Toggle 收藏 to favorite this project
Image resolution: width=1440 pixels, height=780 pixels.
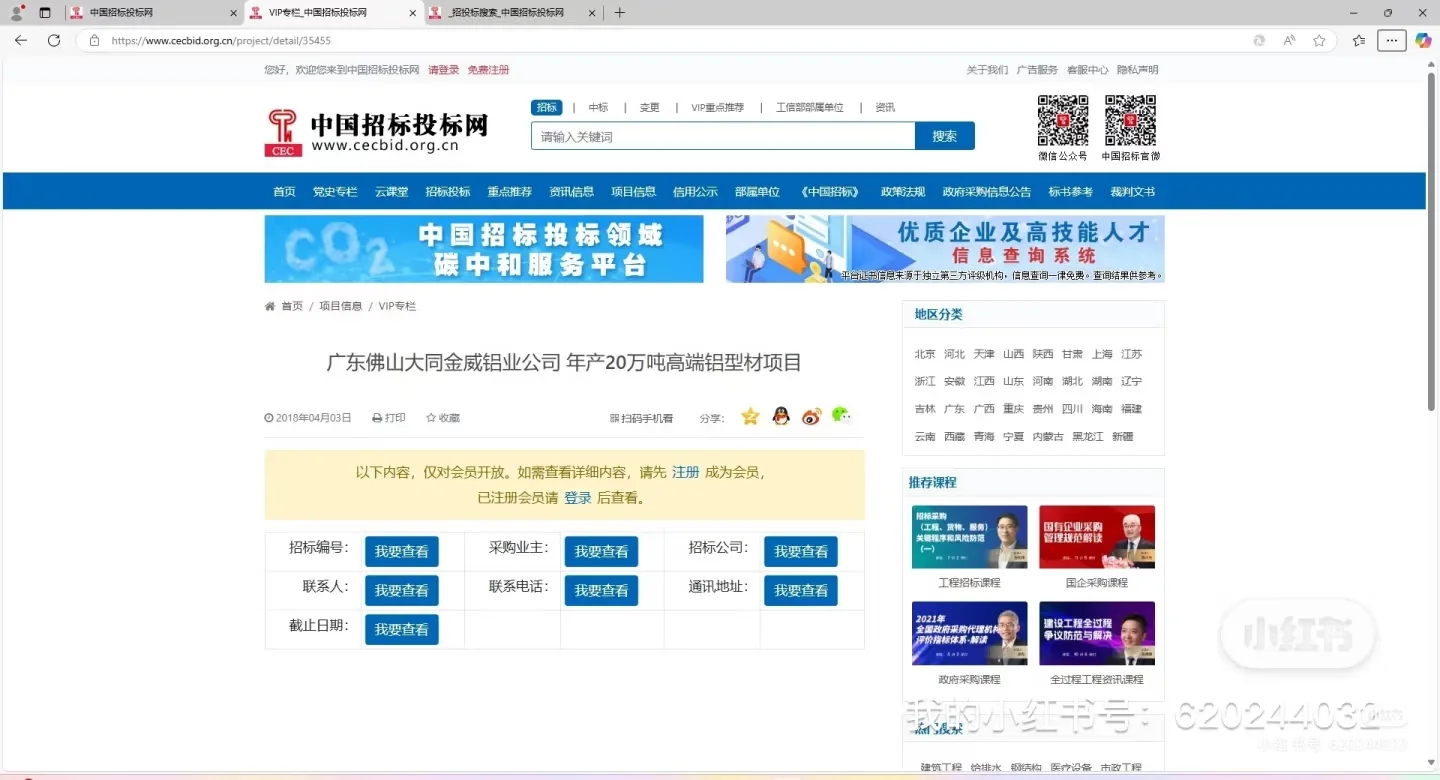click(442, 417)
